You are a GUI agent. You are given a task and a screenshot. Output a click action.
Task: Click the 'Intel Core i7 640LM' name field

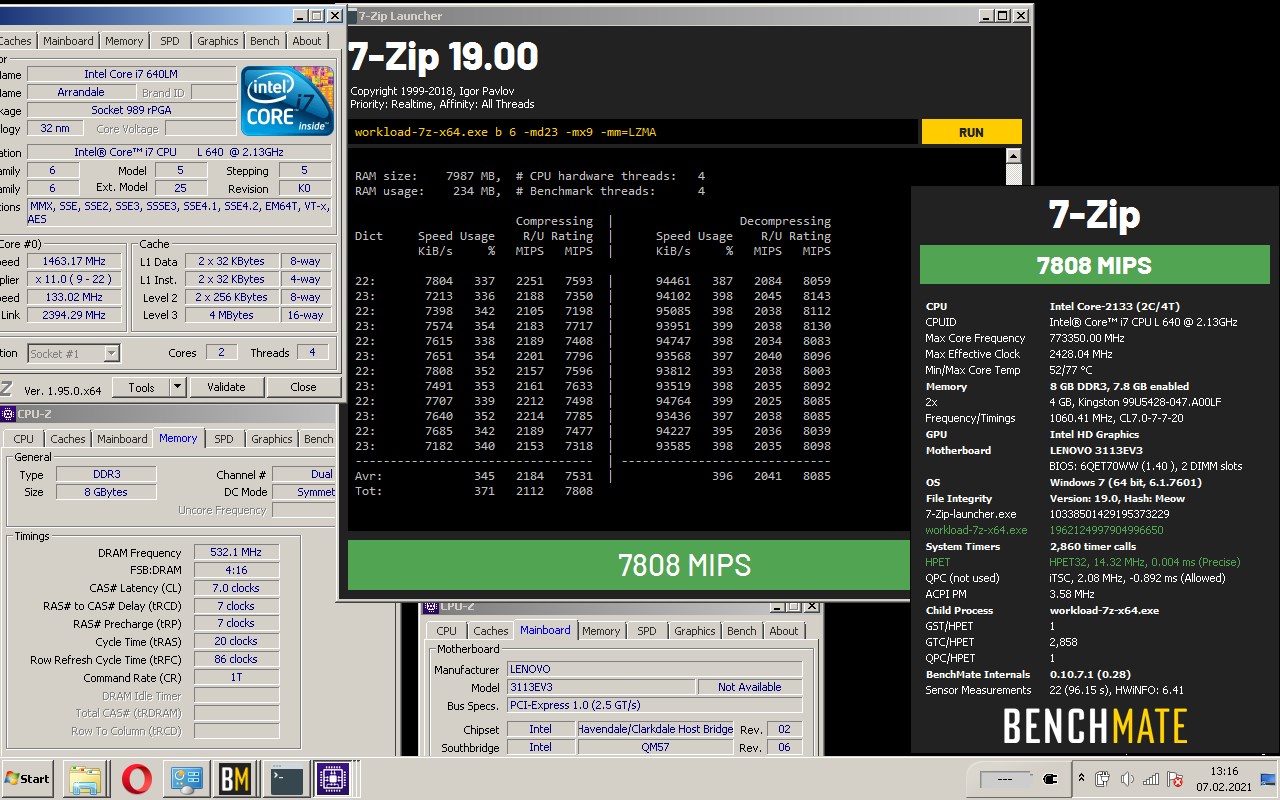click(132, 74)
